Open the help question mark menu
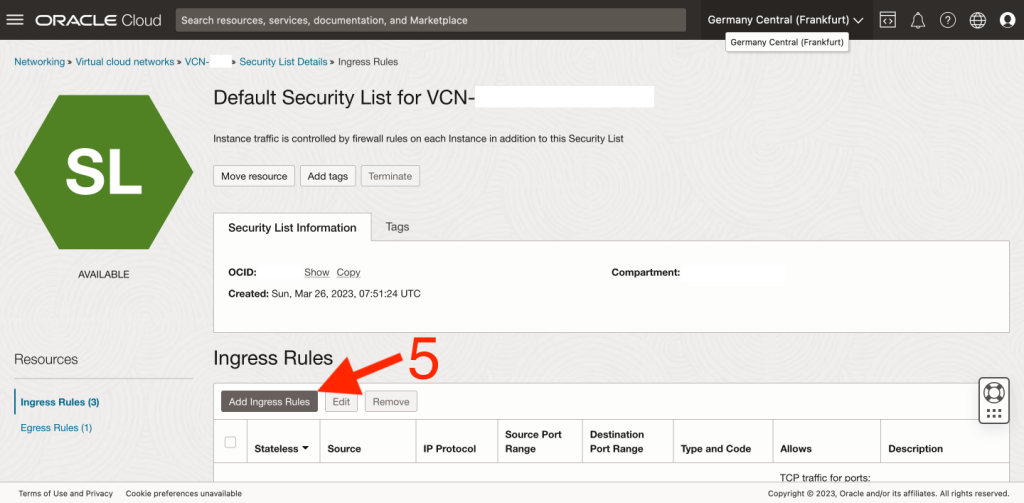 [948, 20]
